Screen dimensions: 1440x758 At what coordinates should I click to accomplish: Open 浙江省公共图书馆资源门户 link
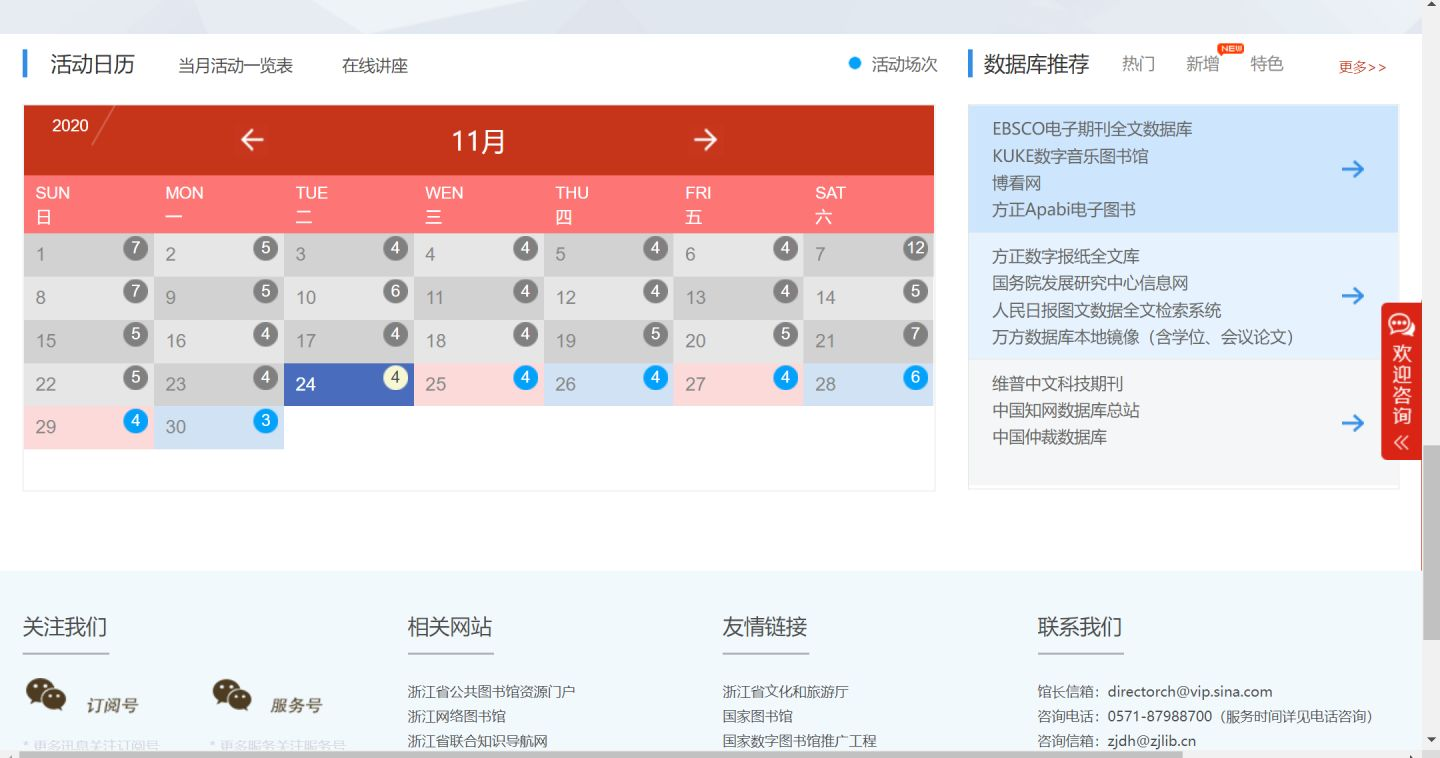(x=491, y=691)
